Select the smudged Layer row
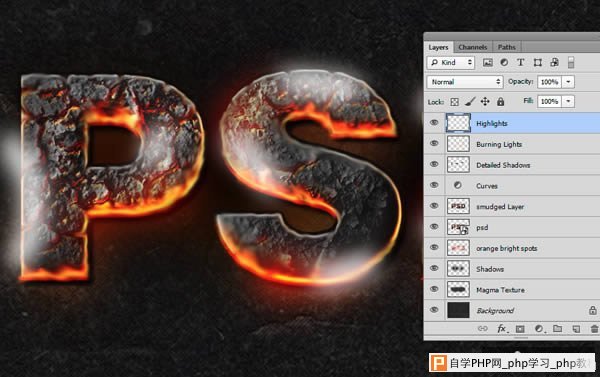Screen dimensions: 600x377 [512, 206]
